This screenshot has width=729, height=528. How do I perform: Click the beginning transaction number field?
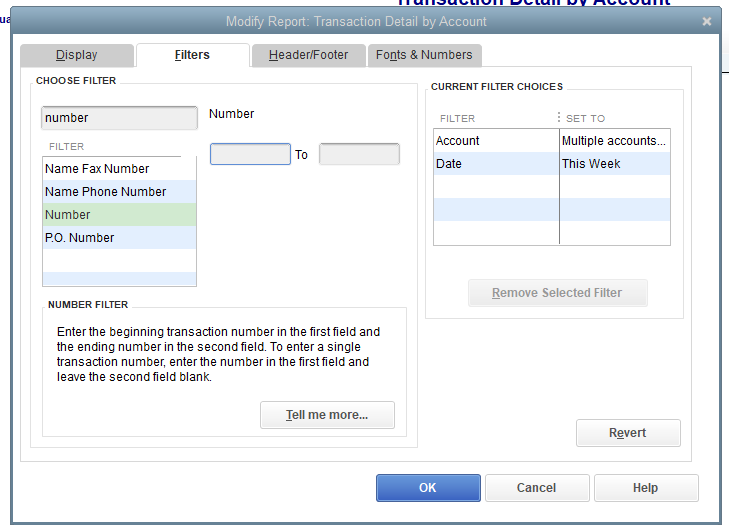(250, 154)
